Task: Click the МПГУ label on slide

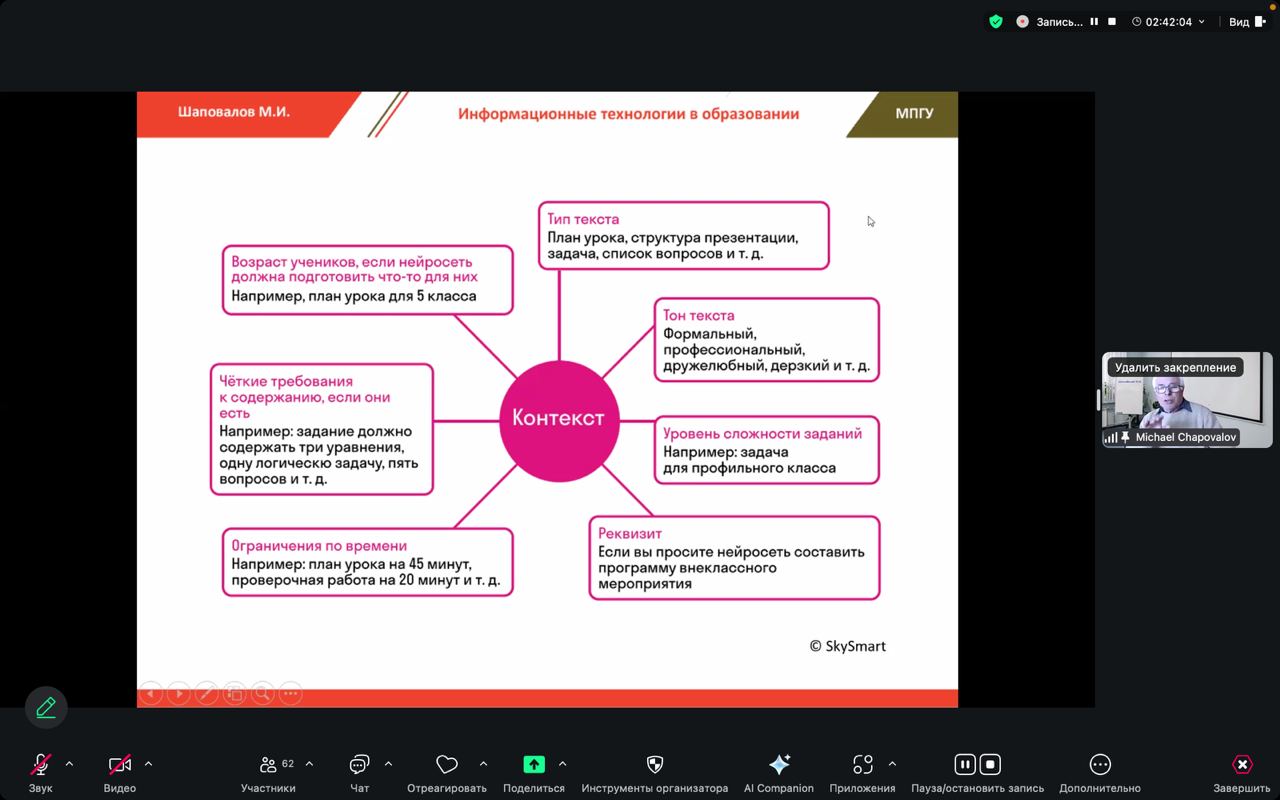Action: 915,113
